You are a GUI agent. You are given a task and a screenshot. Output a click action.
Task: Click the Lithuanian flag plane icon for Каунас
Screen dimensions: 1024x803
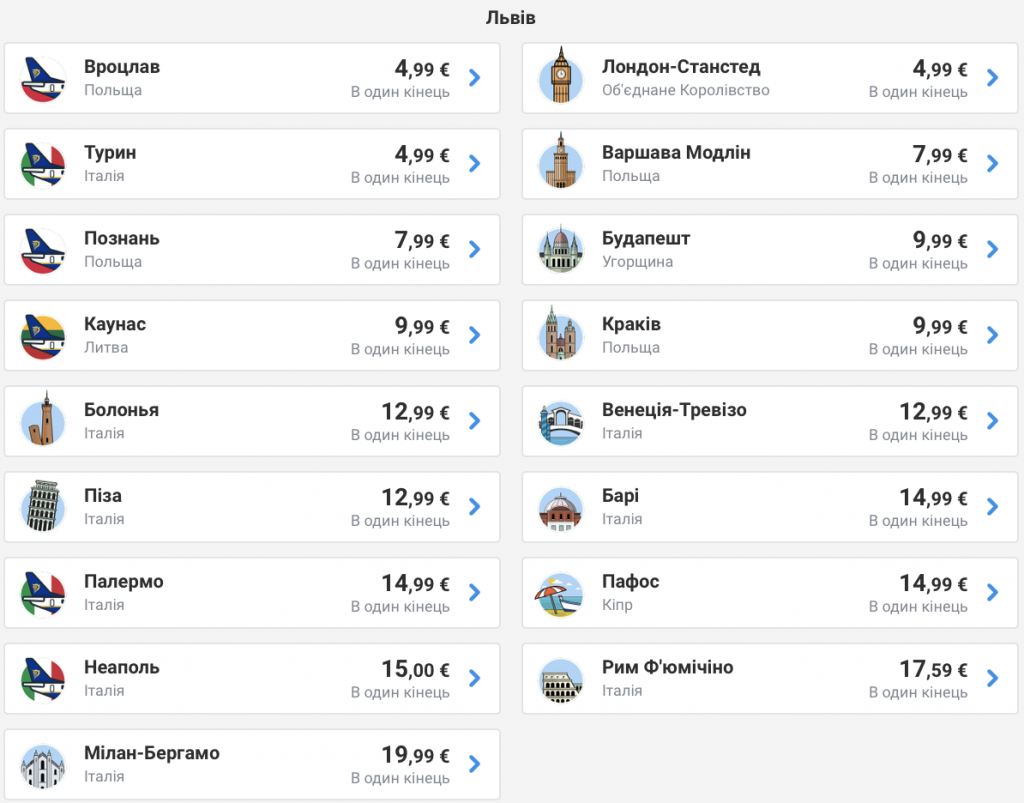click(x=43, y=336)
